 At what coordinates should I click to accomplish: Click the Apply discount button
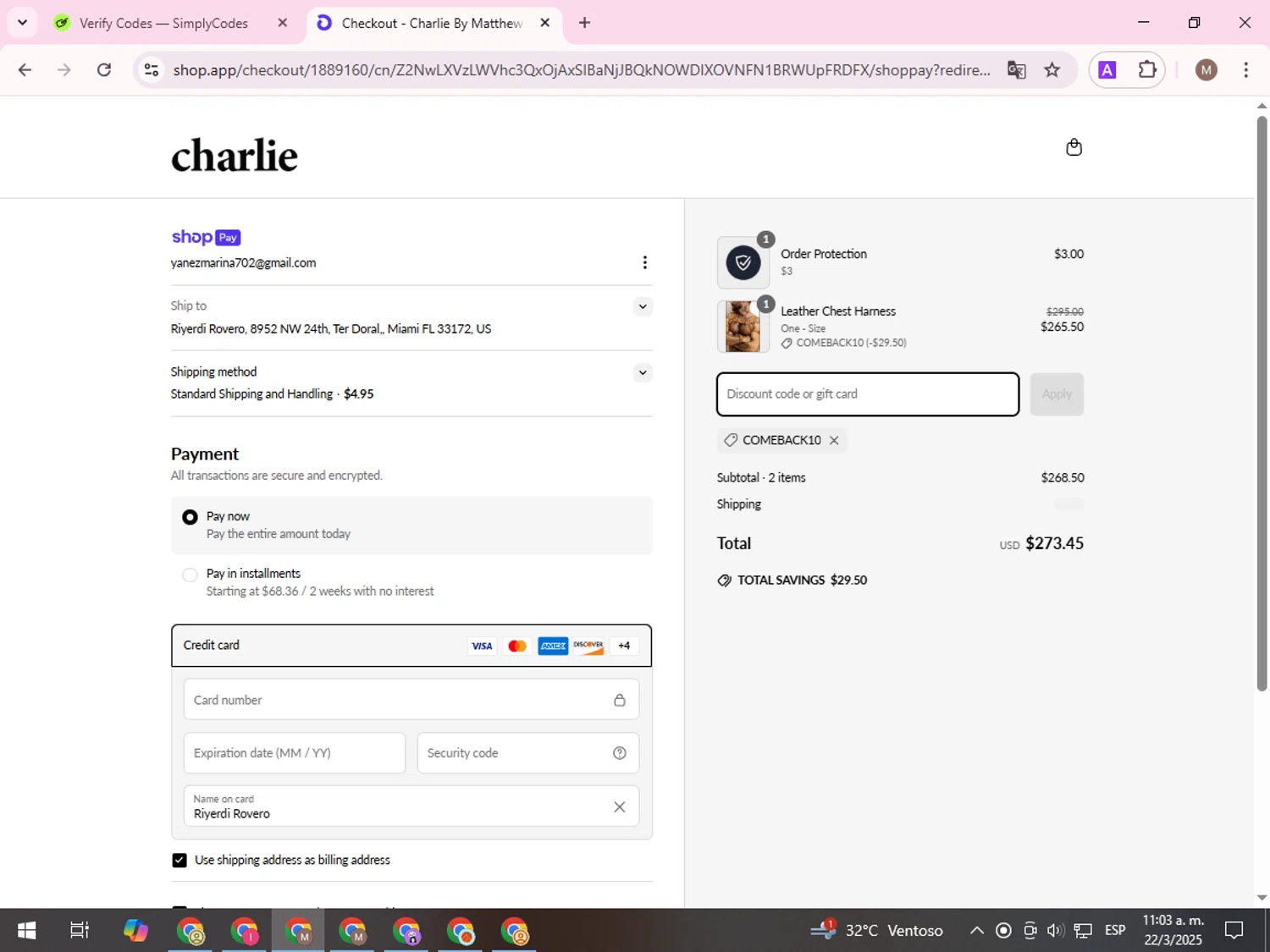pyautogui.click(x=1057, y=394)
